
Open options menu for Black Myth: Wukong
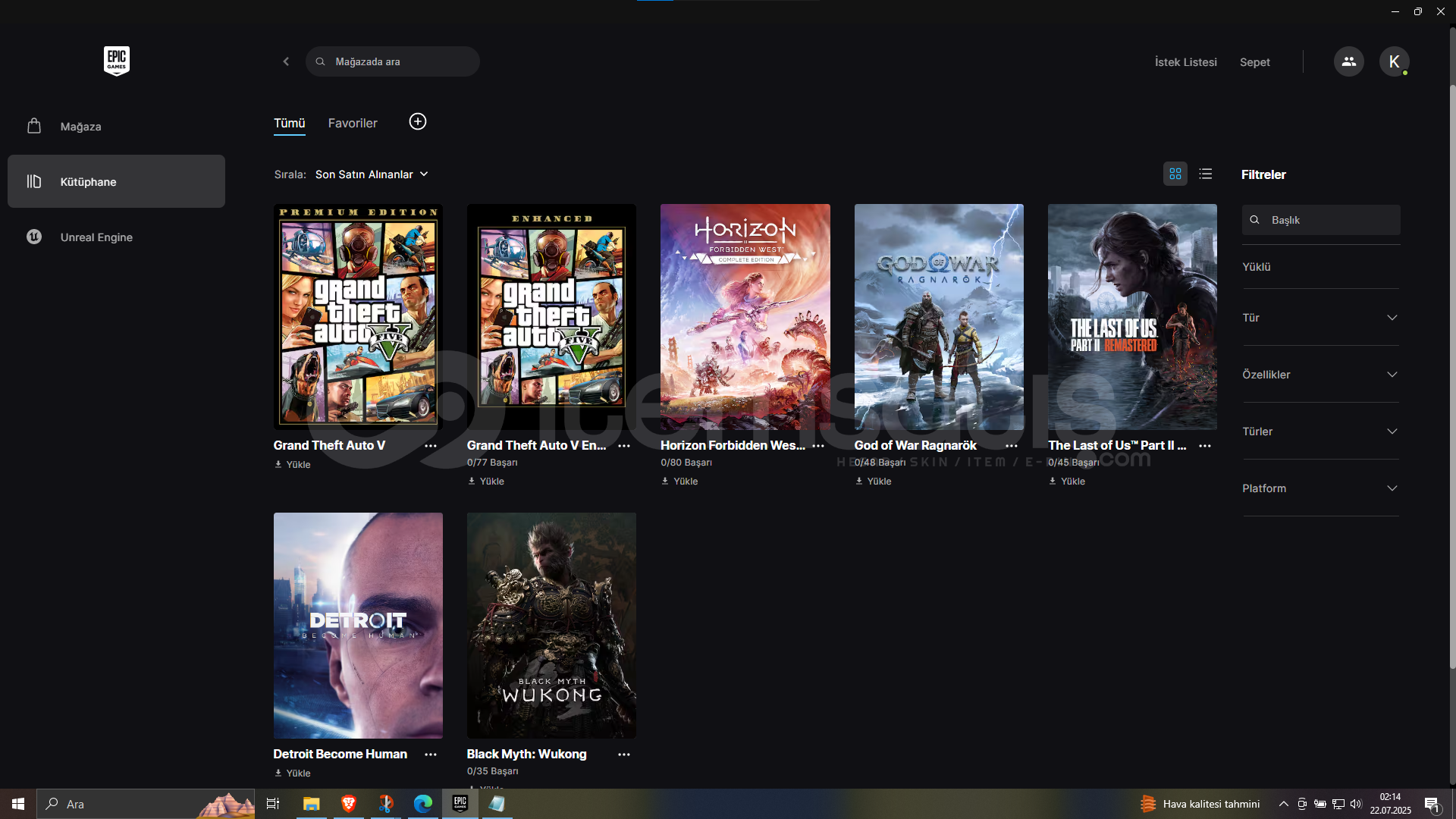[x=624, y=755]
